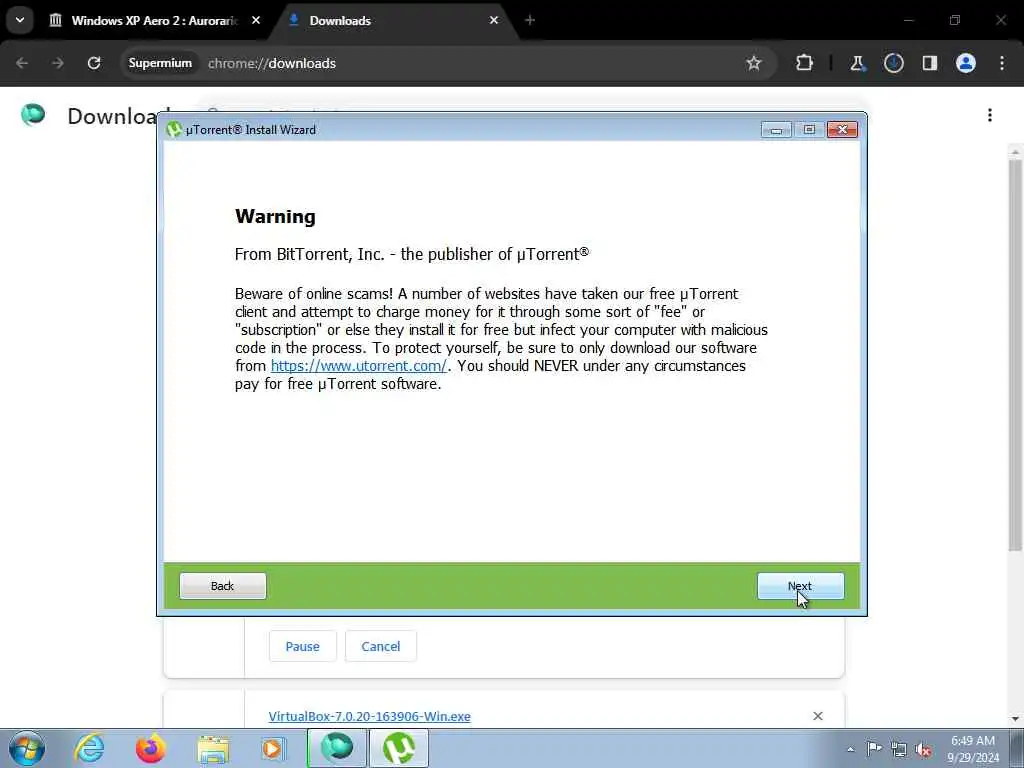Show hidden system tray icons
The width and height of the screenshot is (1024, 768).
[850, 749]
